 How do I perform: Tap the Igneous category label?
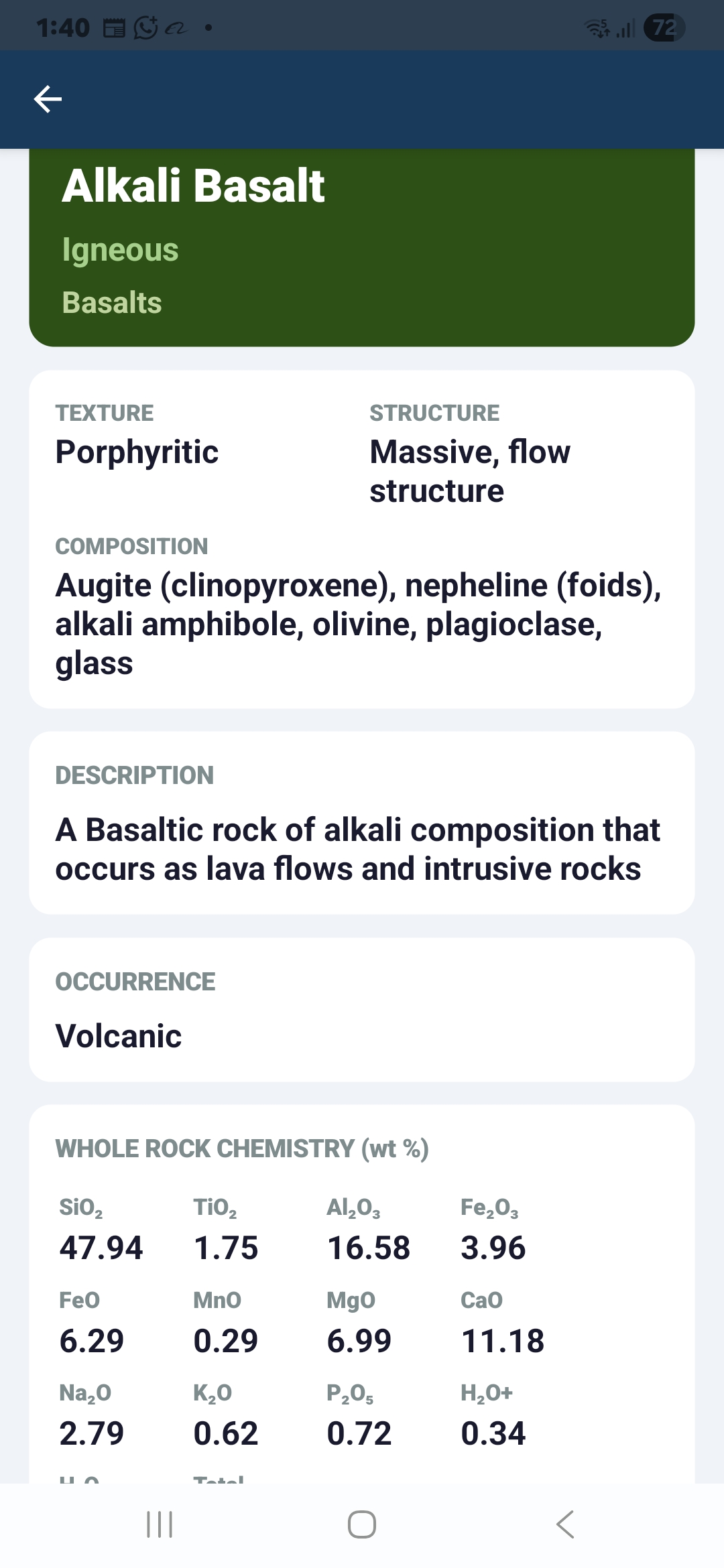point(120,251)
